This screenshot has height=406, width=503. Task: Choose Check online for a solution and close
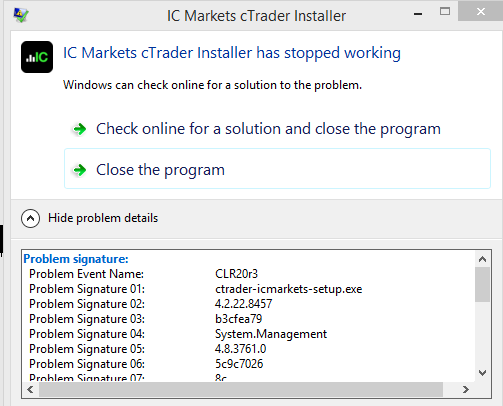[x=268, y=129]
